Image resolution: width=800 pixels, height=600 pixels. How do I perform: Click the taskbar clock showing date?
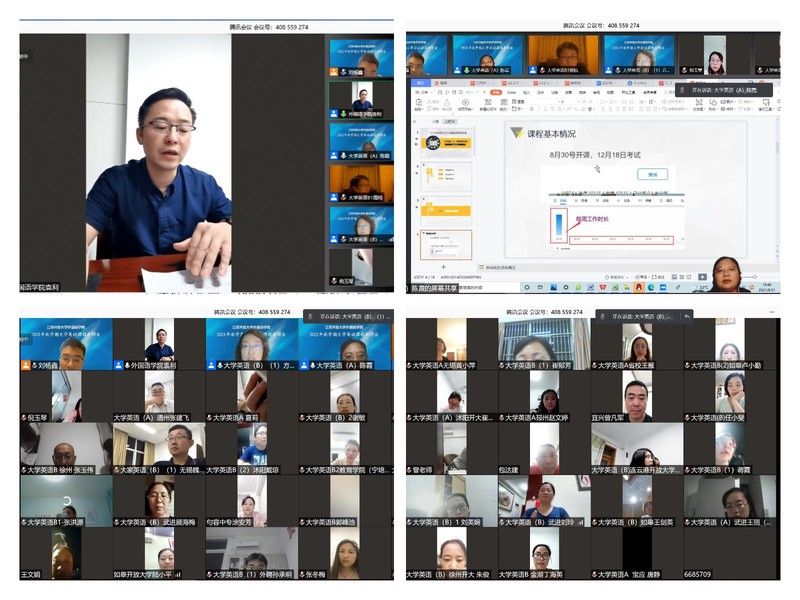[767, 287]
